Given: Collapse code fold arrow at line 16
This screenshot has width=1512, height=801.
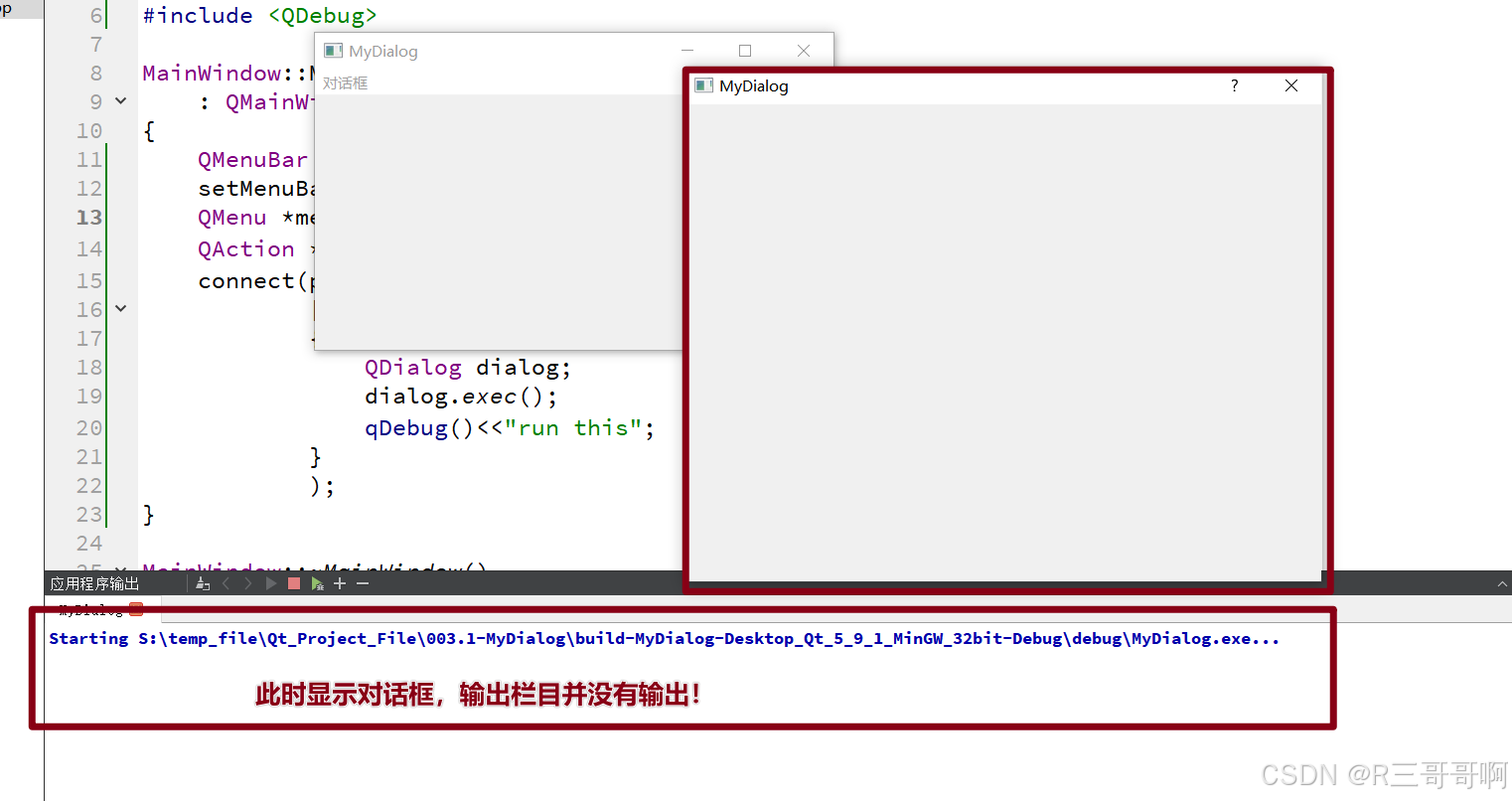Looking at the screenshot, I should 120,309.
